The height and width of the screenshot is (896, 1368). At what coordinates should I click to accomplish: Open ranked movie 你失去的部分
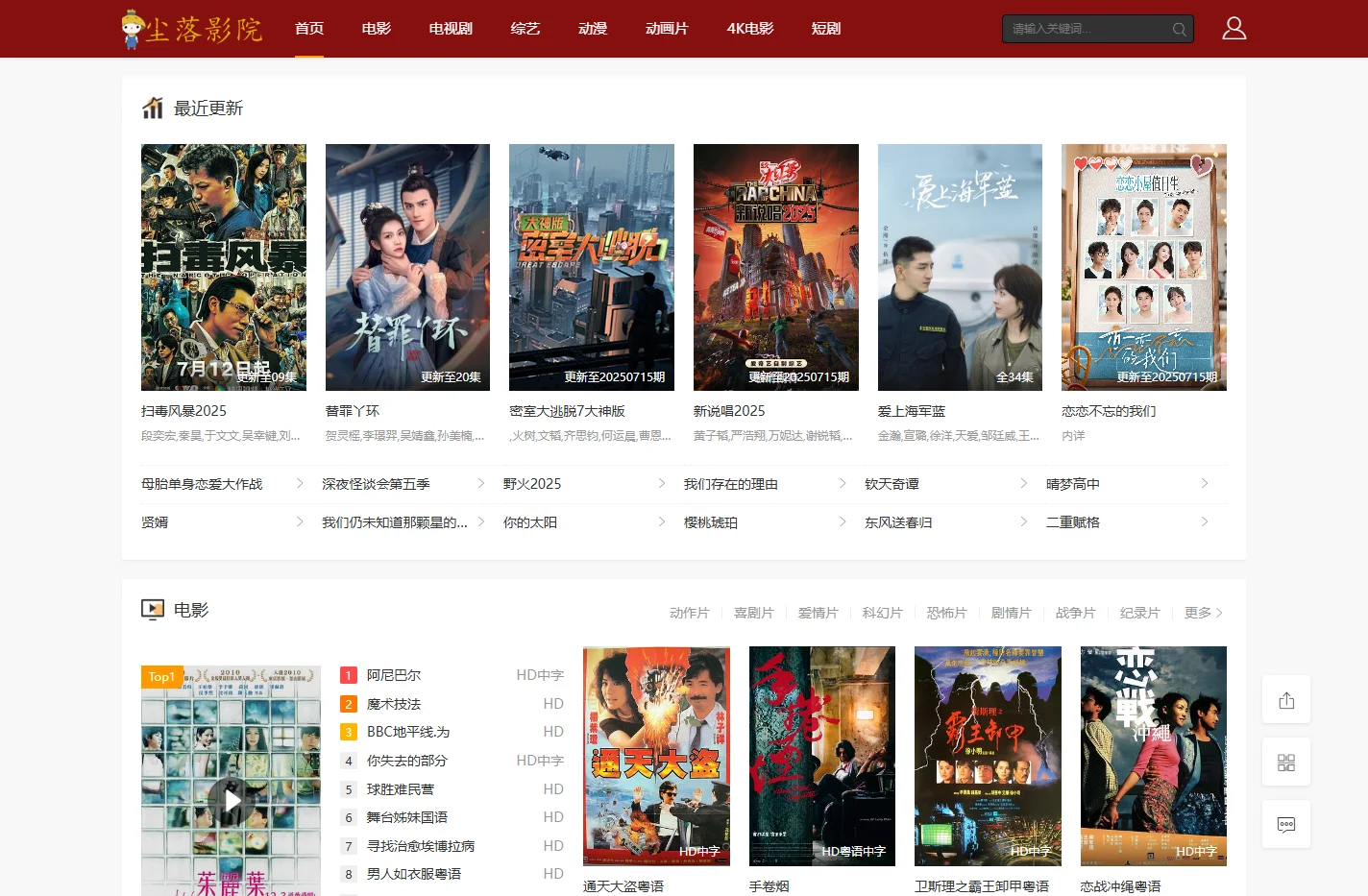[407, 761]
